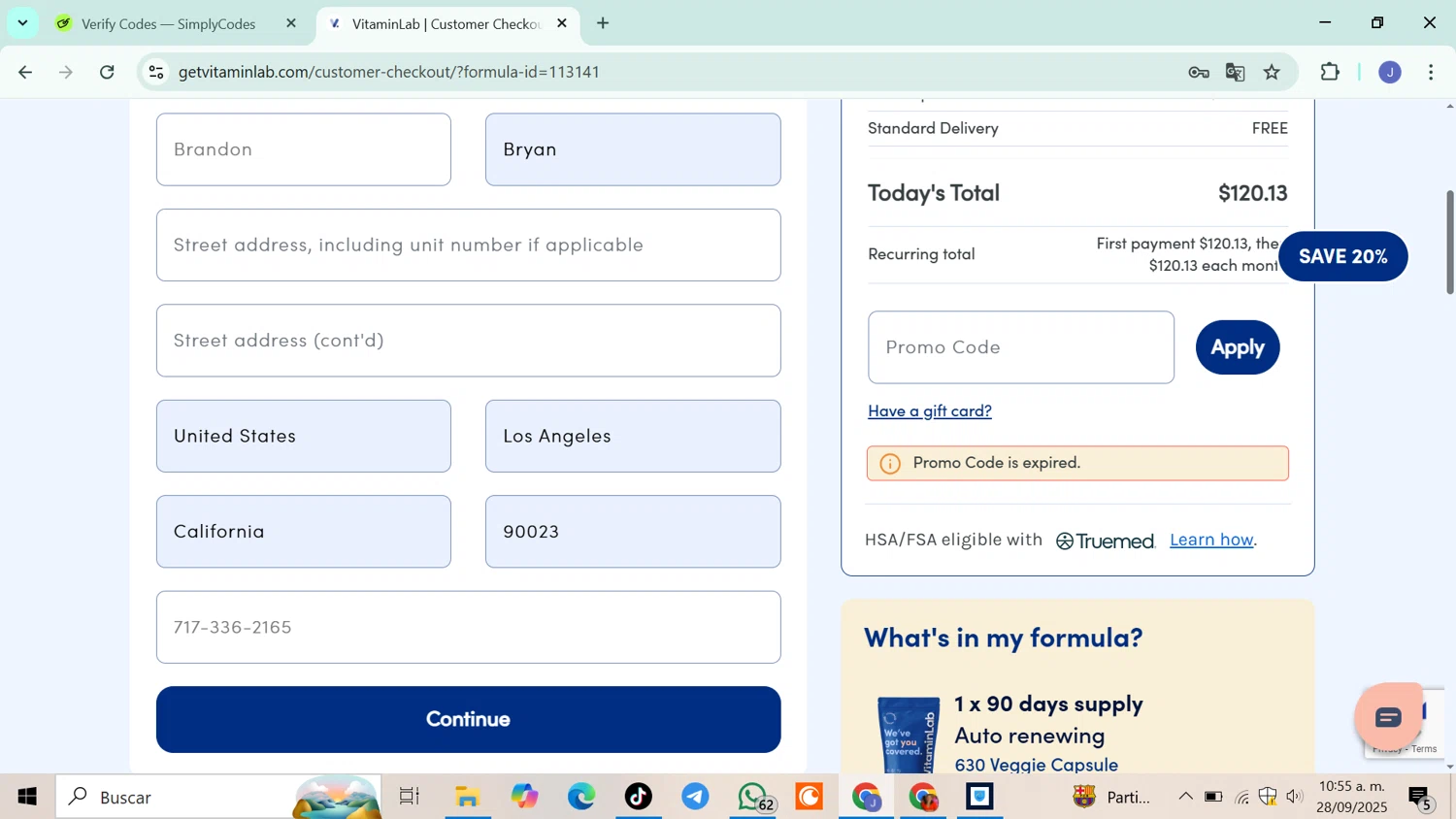Screen dimensions: 1456x819
Task: Click the Truemed logo
Action: pos(1106,541)
